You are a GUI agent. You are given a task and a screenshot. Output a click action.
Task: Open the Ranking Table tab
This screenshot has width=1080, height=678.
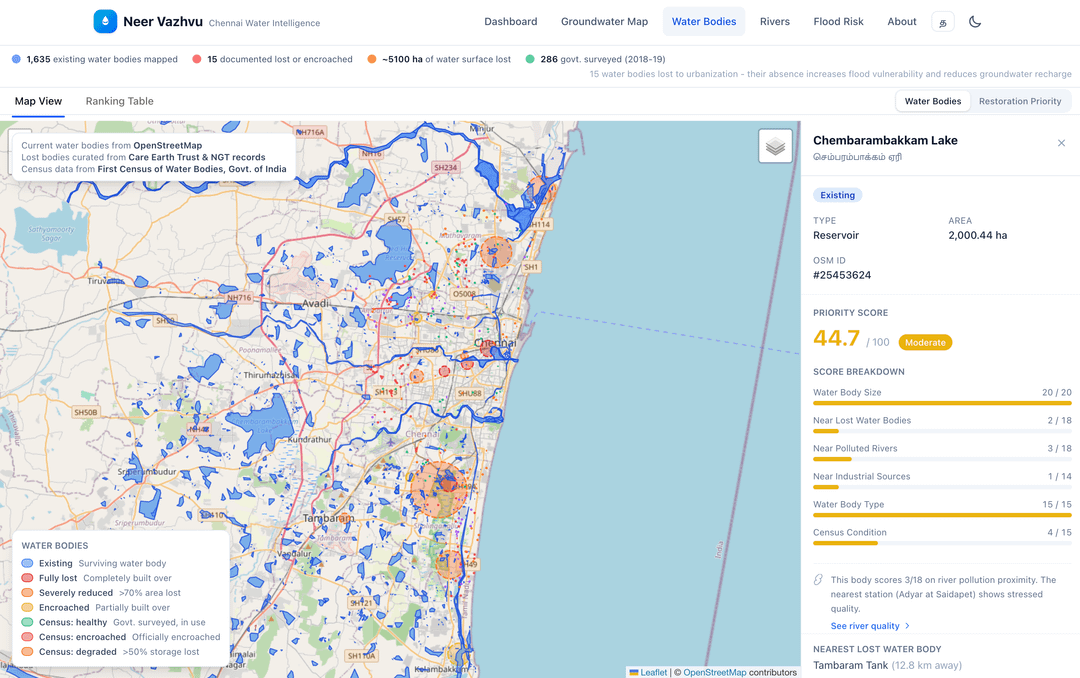coord(119,101)
